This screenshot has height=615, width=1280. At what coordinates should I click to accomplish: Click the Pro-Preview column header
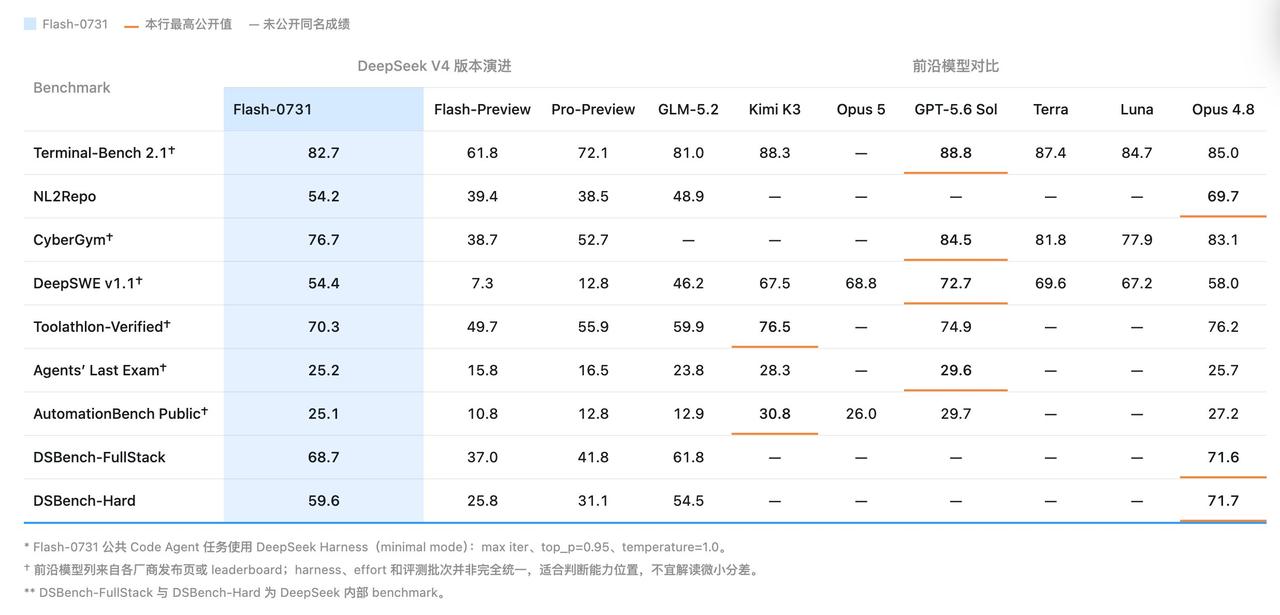(593, 109)
